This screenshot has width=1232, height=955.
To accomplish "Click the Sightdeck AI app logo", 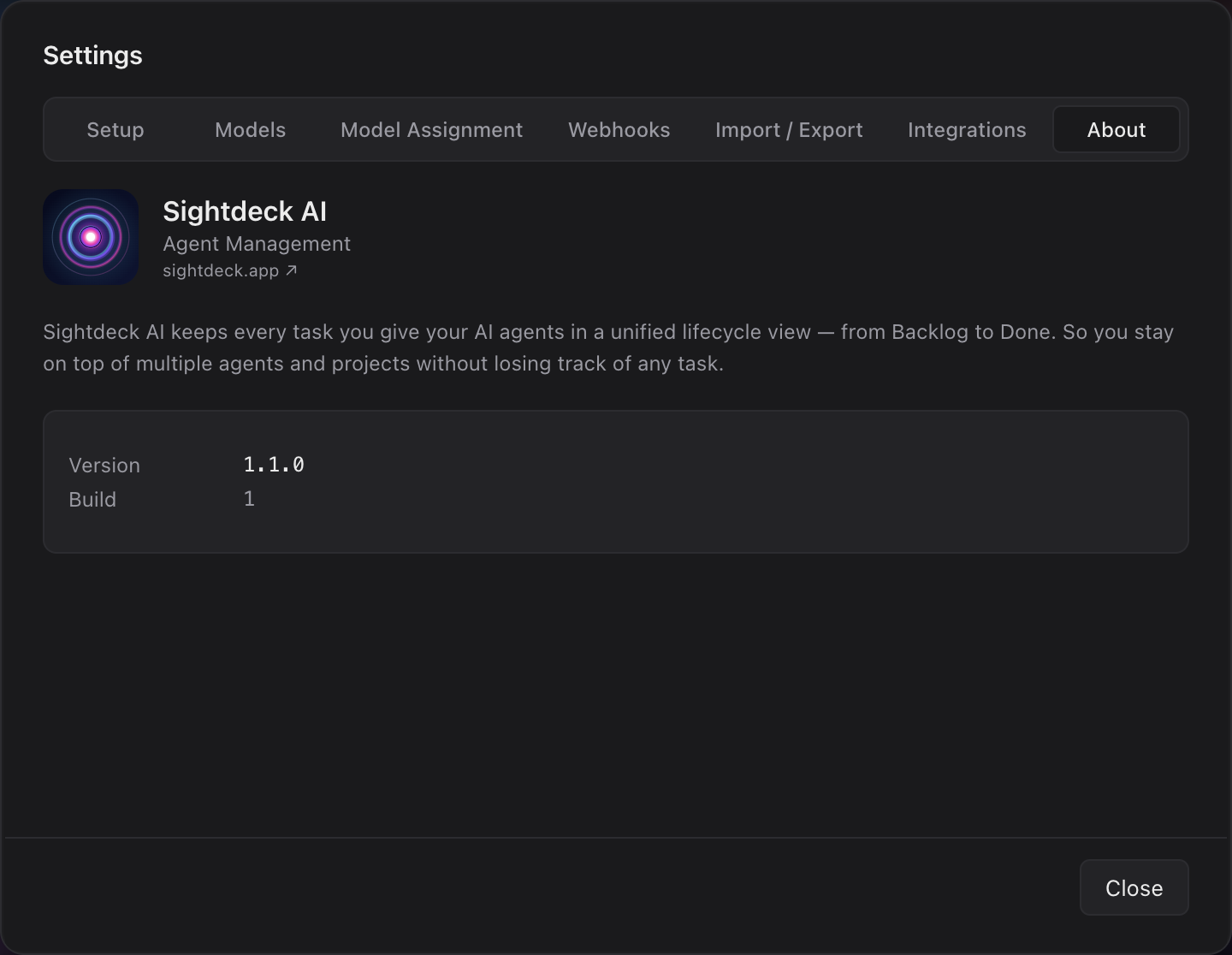I will click(91, 237).
